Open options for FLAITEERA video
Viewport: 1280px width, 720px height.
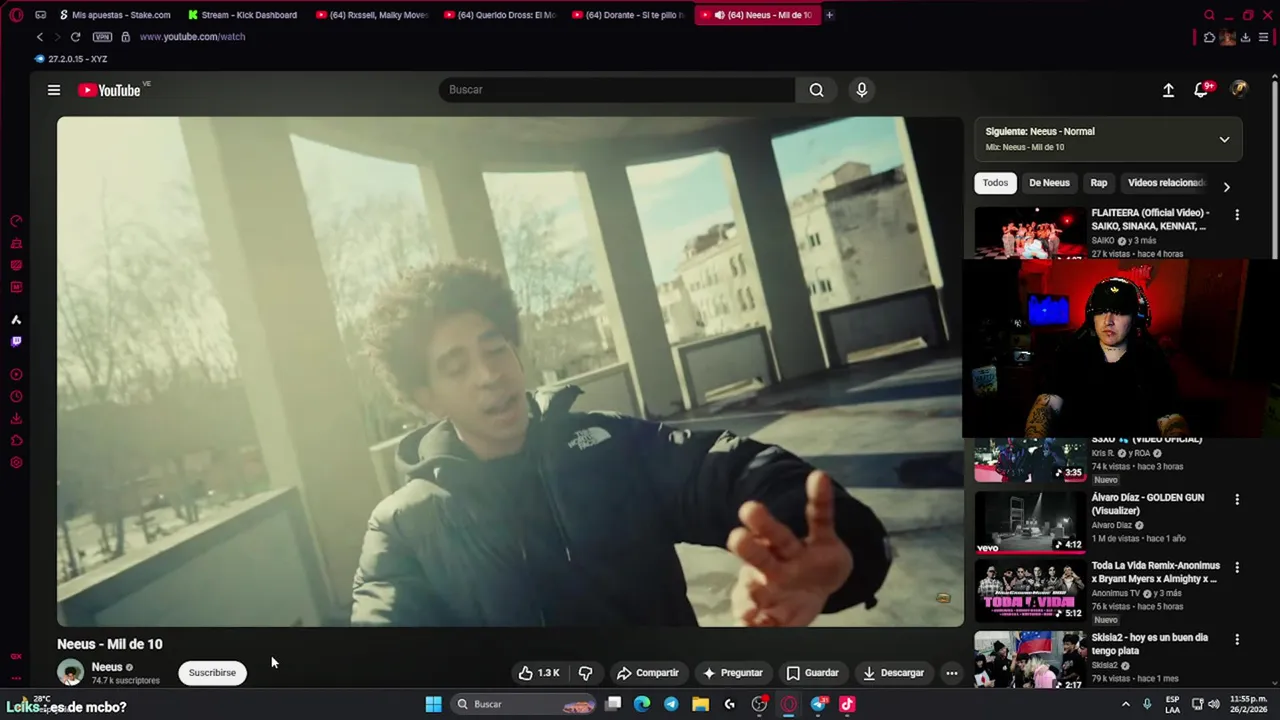[1237, 215]
